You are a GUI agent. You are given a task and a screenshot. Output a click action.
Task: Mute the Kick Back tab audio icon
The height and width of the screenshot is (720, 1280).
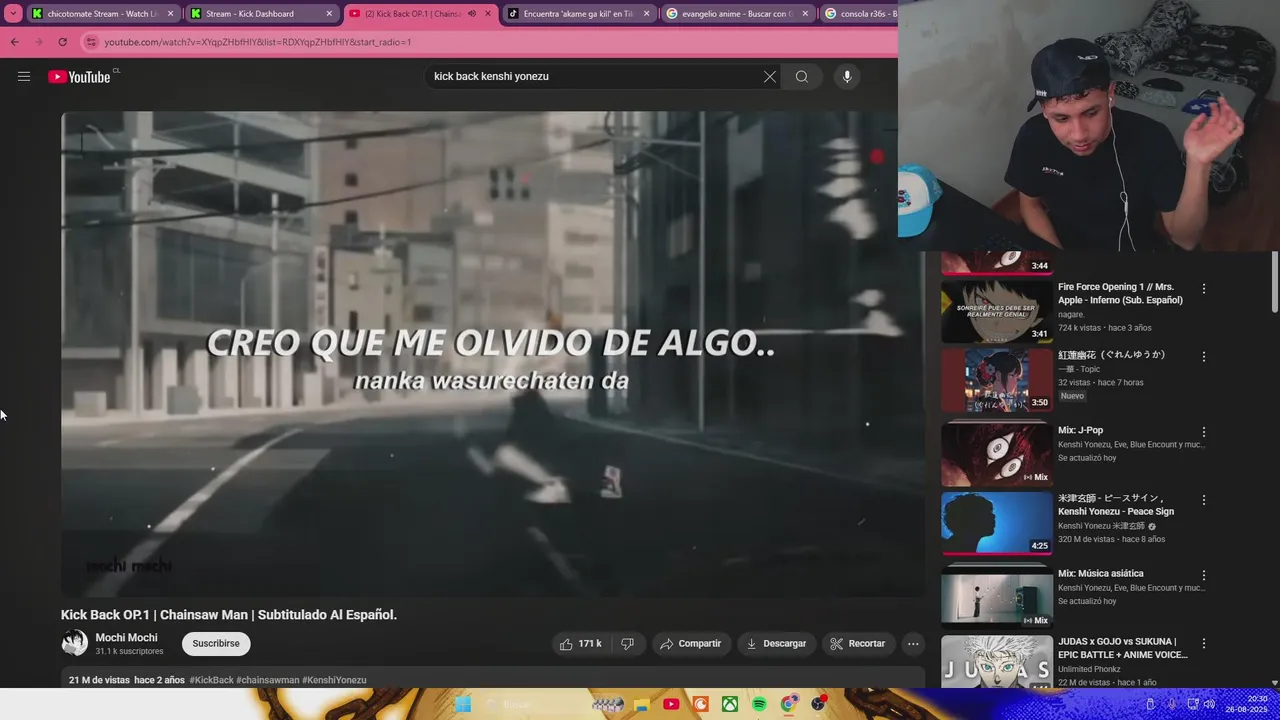click(472, 14)
